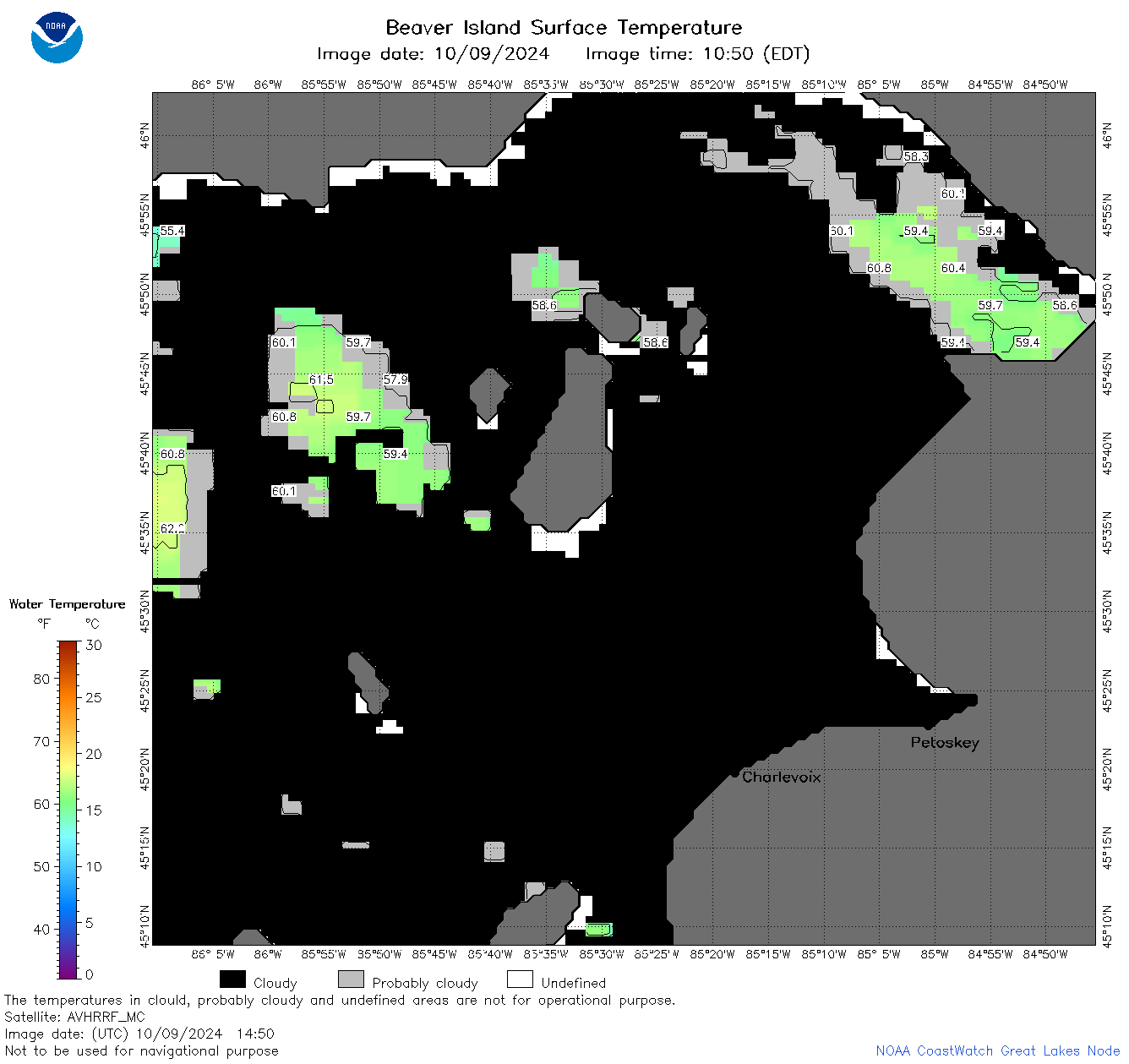This screenshot has height=1064, width=1129.
Task: Click the 25 °C scale tick label
Action: pos(94,697)
